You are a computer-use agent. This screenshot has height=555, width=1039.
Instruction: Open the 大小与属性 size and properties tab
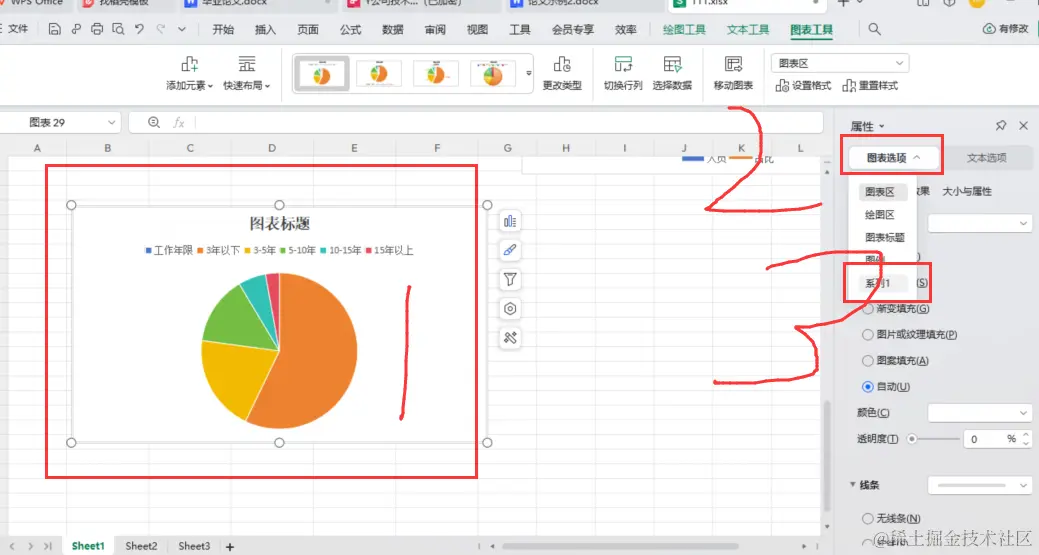pyautogui.click(x=967, y=191)
